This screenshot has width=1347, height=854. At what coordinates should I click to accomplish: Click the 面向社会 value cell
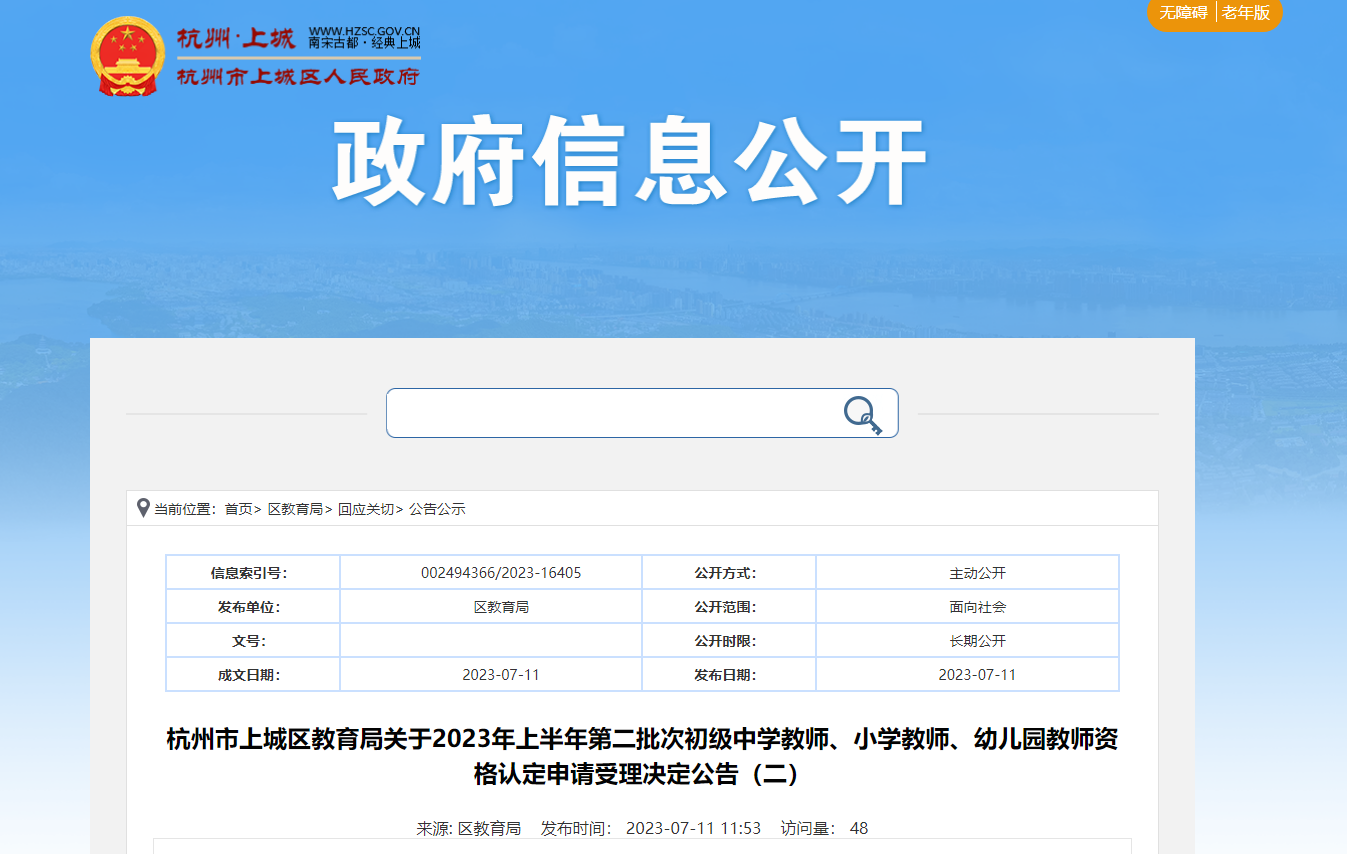[977, 607]
